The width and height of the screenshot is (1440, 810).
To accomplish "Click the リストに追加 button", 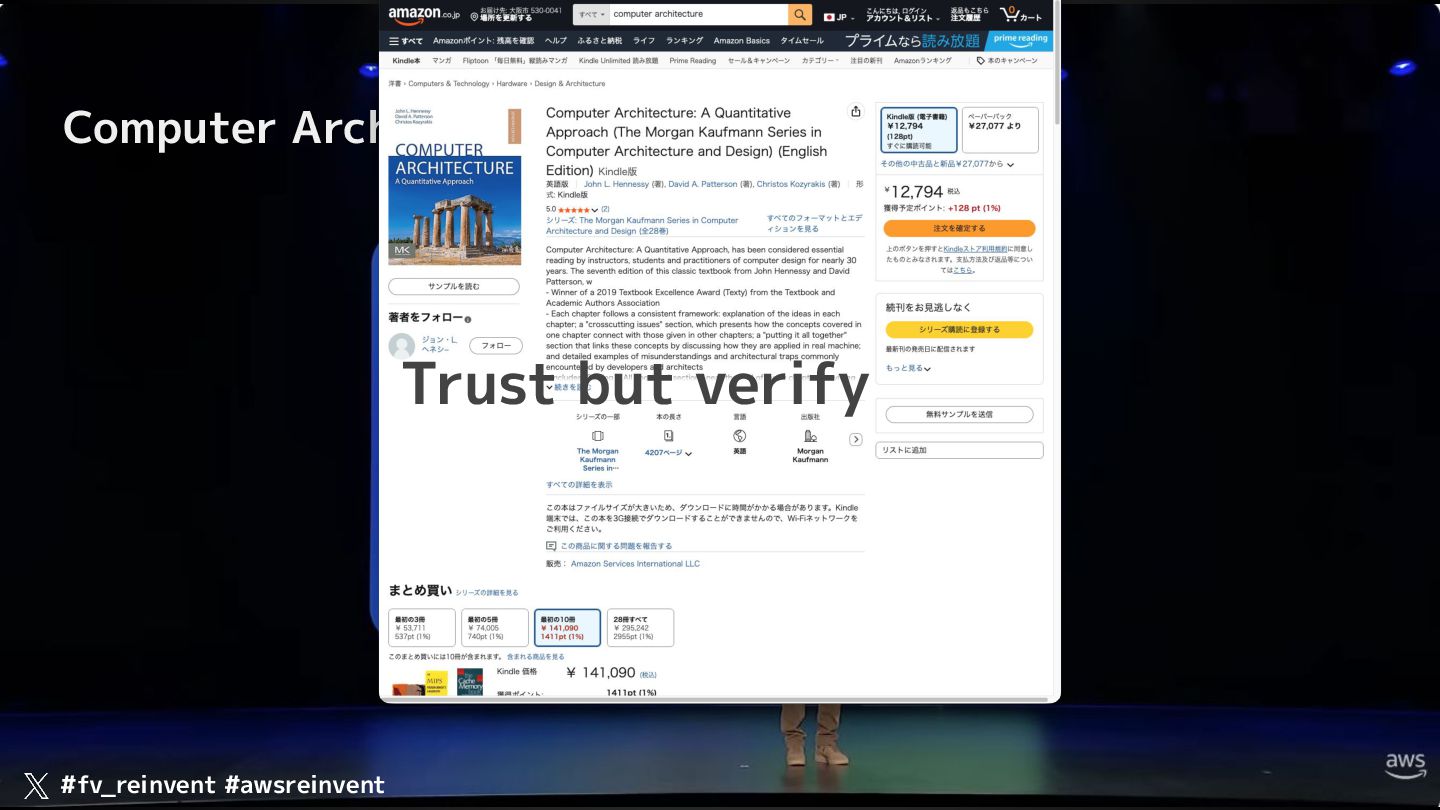I will pos(959,450).
